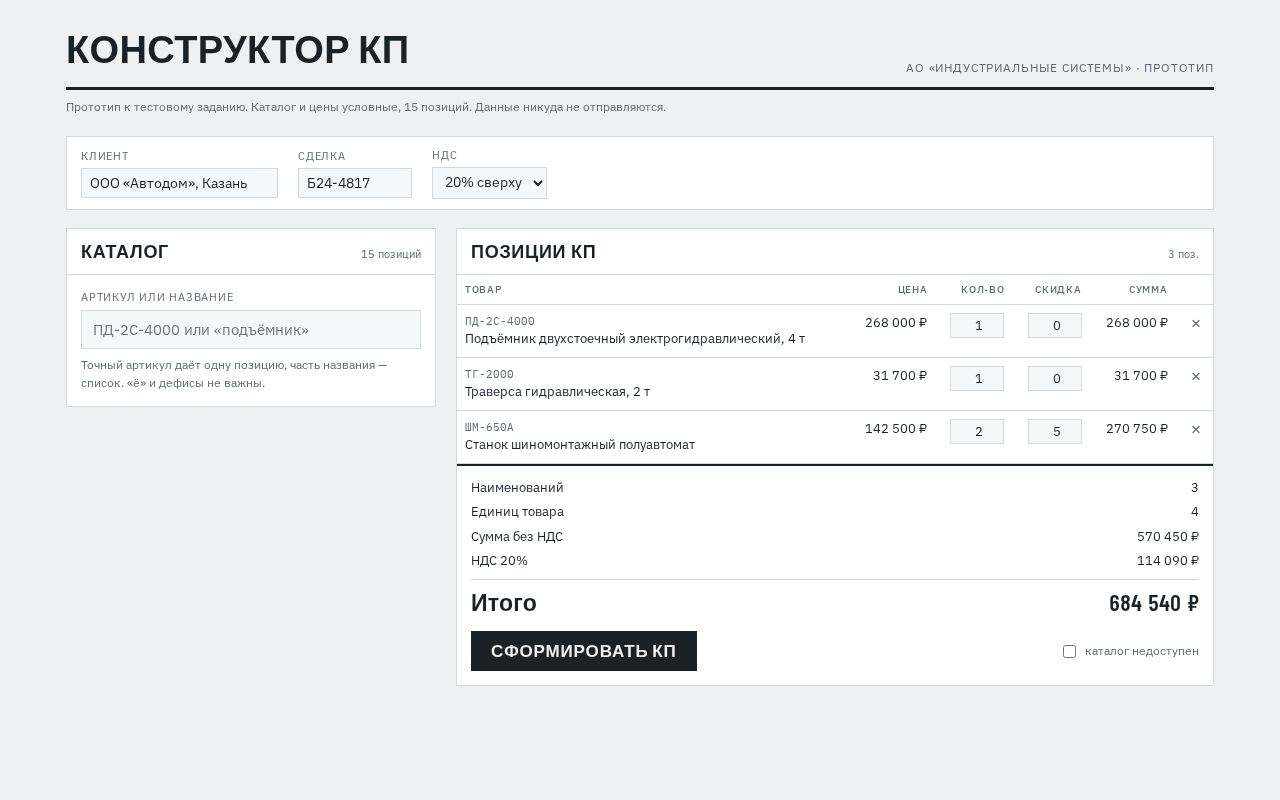This screenshot has width=1280, height=800.
Task: Click the discount field for ШМ-650А
Action: 1055,431
